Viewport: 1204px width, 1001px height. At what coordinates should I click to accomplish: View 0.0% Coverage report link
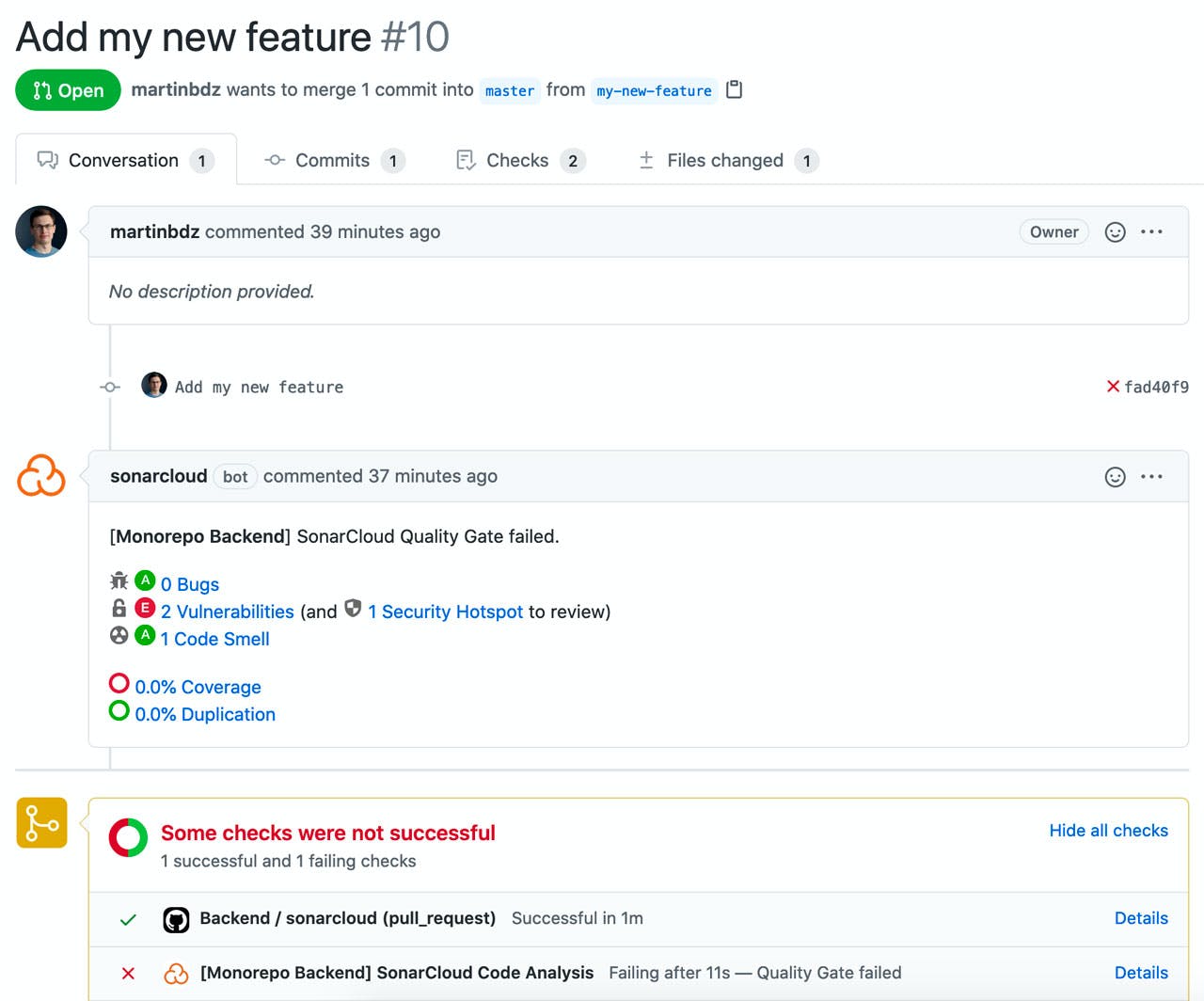pos(198,688)
